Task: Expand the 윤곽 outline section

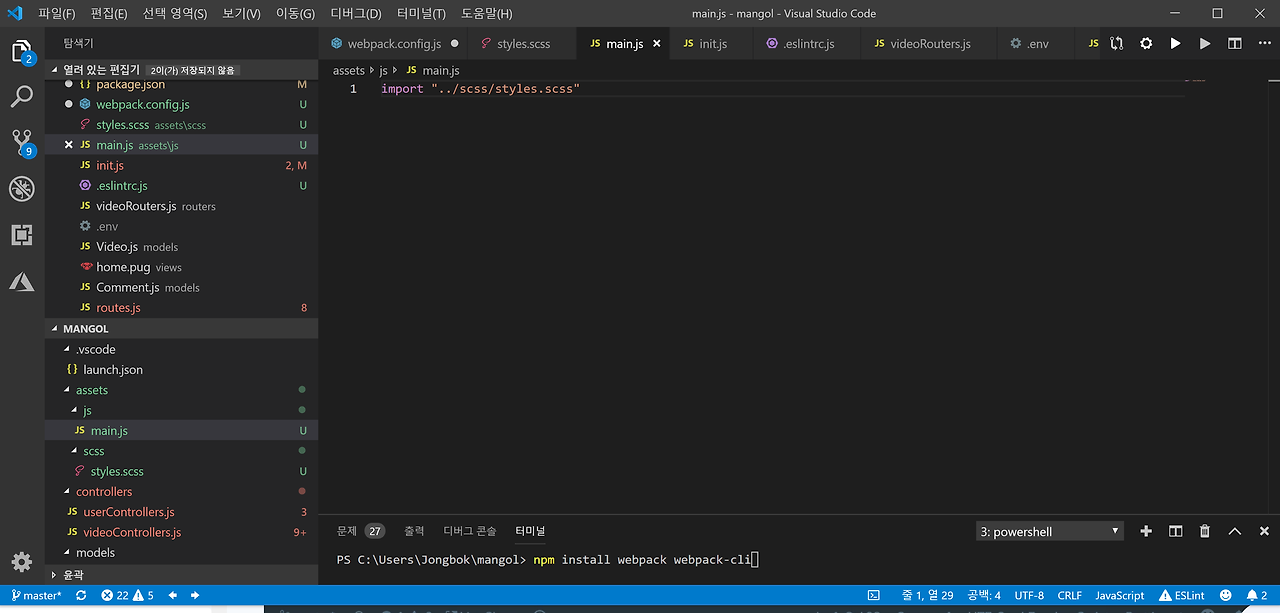Action: [x=181, y=575]
